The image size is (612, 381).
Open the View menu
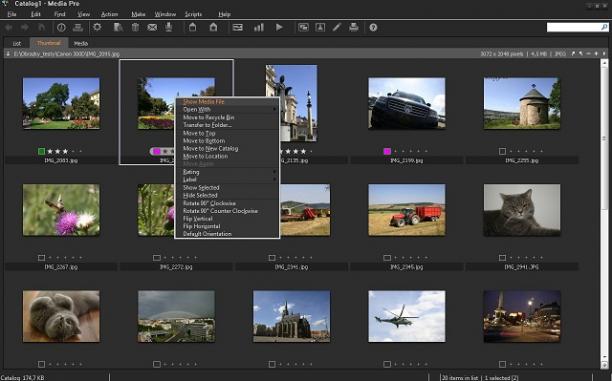pyautogui.click(x=84, y=14)
